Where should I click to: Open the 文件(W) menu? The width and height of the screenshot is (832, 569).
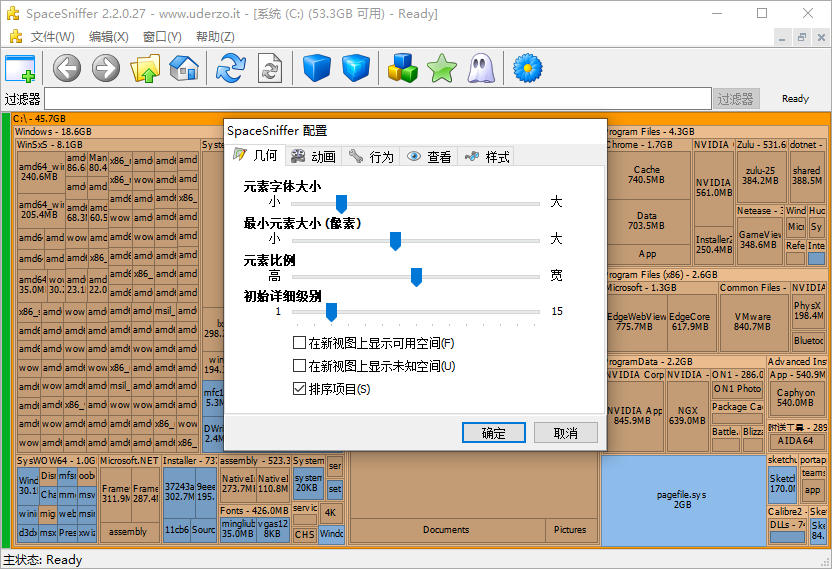(x=53, y=37)
